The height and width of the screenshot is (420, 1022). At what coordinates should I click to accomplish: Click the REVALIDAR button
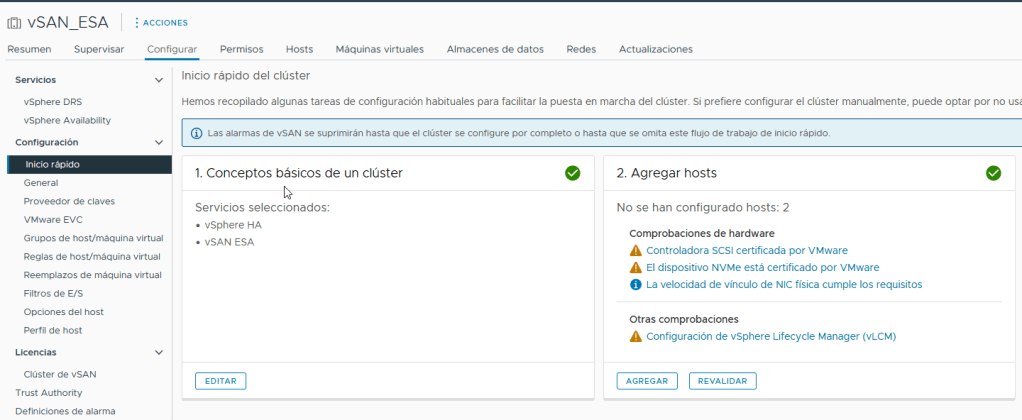point(722,381)
